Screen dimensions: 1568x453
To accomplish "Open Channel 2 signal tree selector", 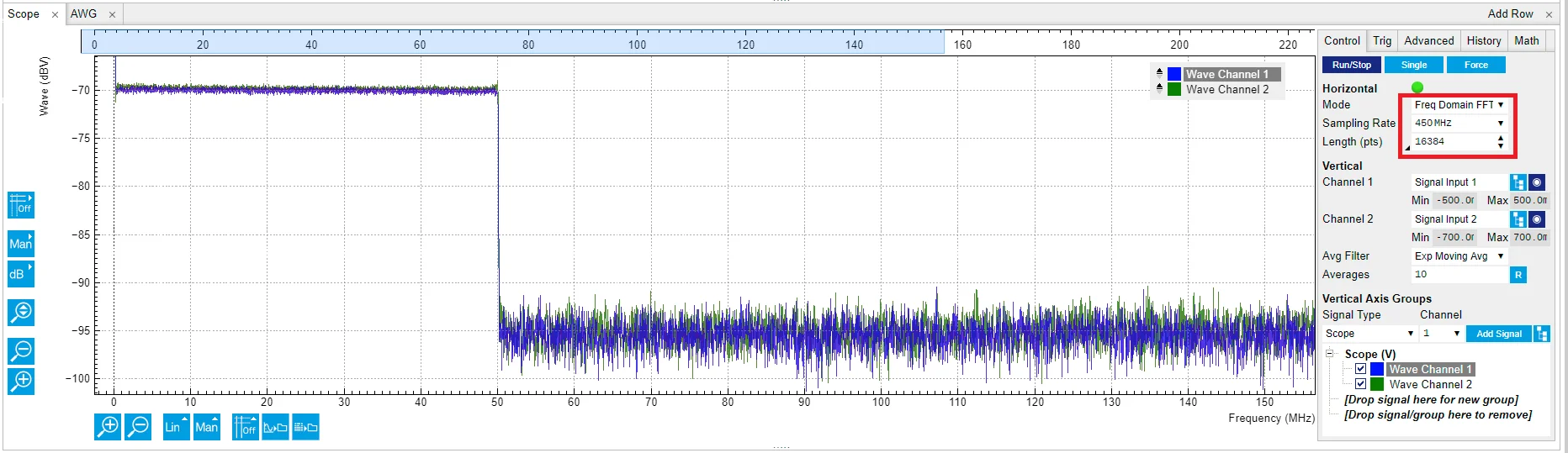I will point(1518,219).
